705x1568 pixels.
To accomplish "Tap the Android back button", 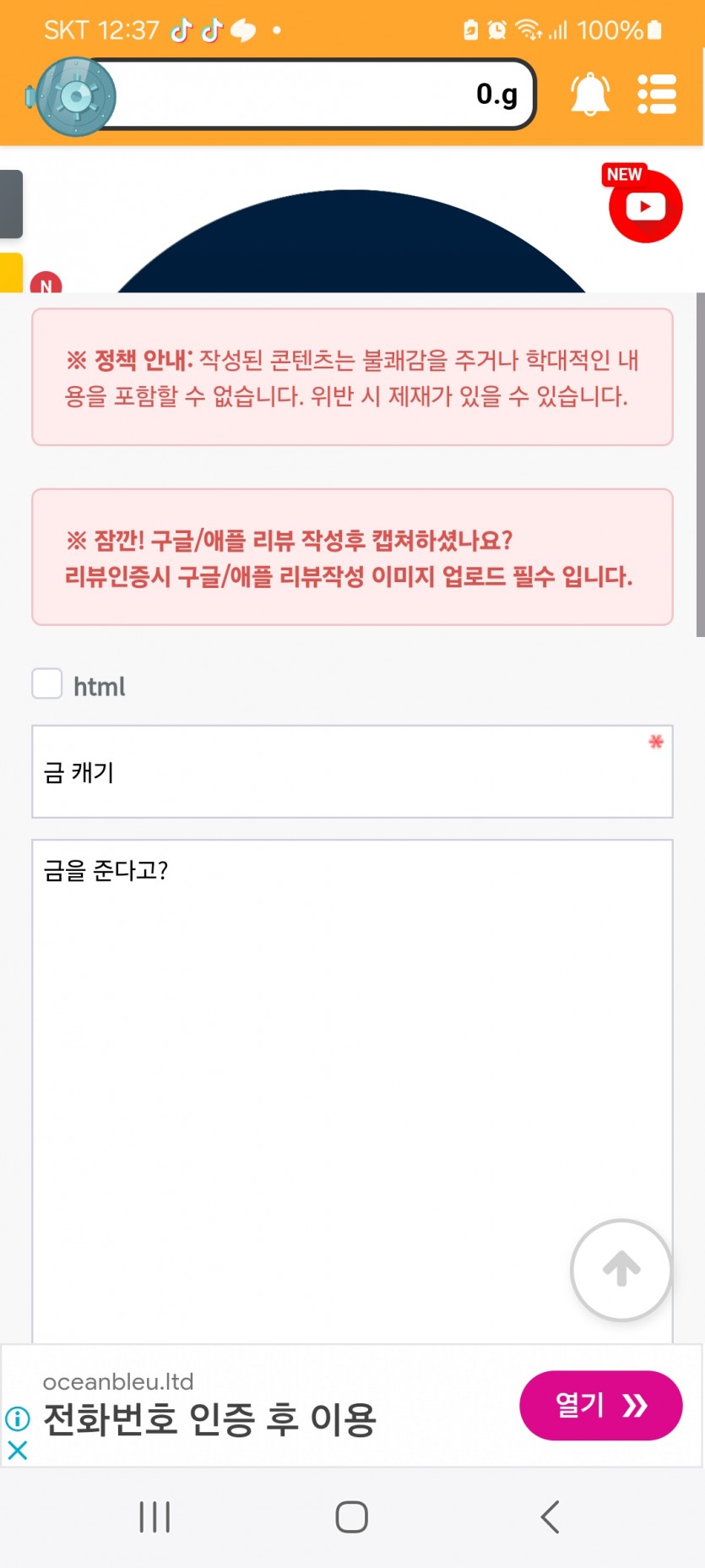I will [x=550, y=1517].
